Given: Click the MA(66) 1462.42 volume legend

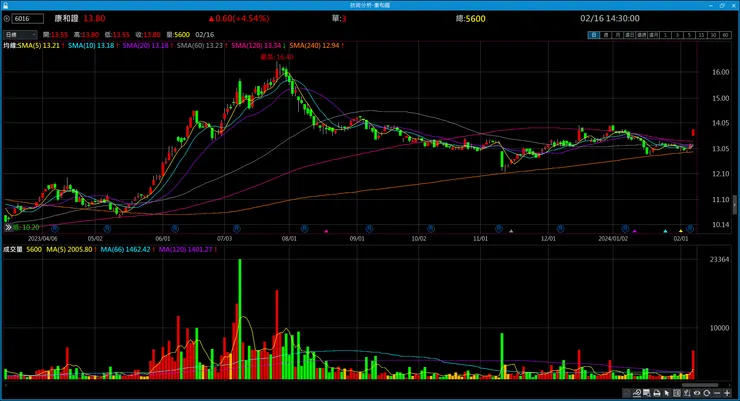Looking at the screenshot, I should pyautogui.click(x=127, y=250).
